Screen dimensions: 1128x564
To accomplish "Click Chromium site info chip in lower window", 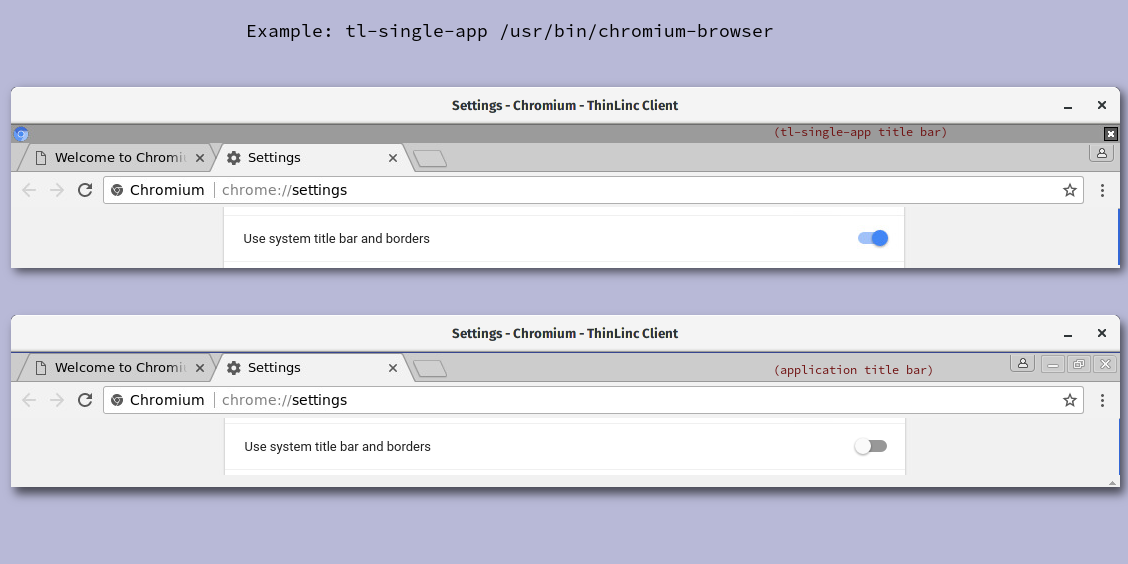I will (x=158, y=400).
